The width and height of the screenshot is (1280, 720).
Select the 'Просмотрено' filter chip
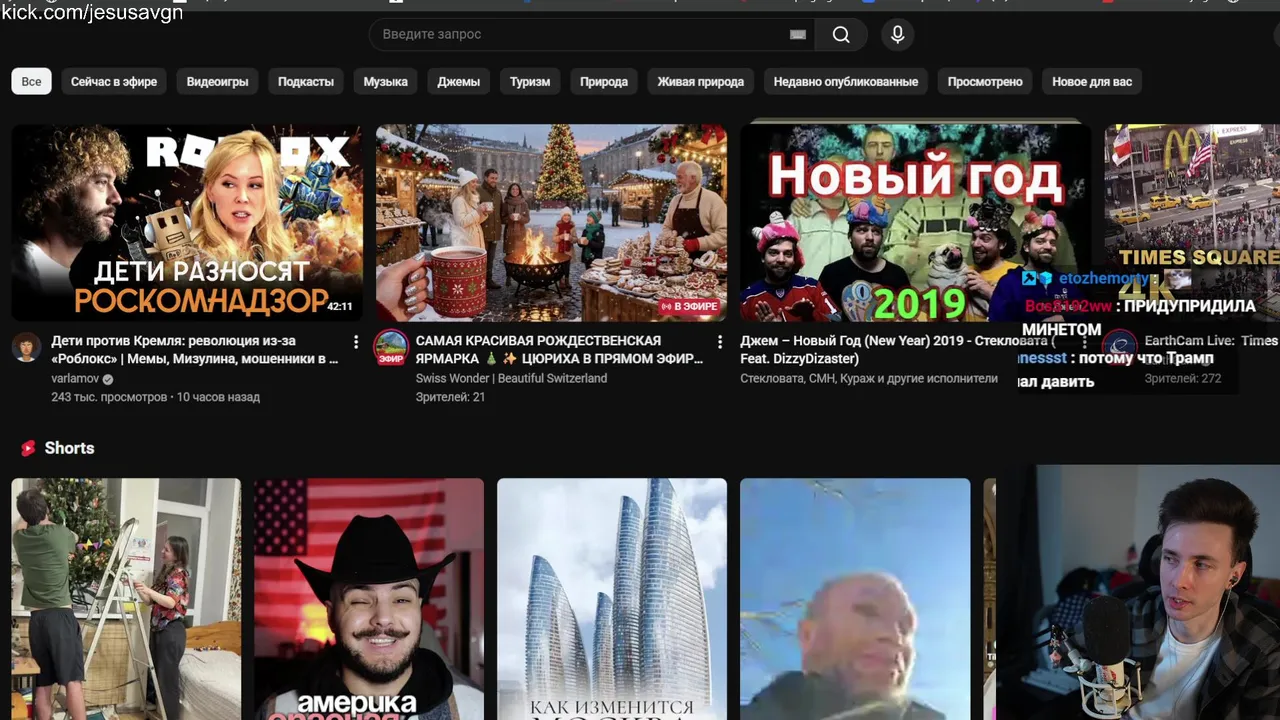tap(985, 82)
